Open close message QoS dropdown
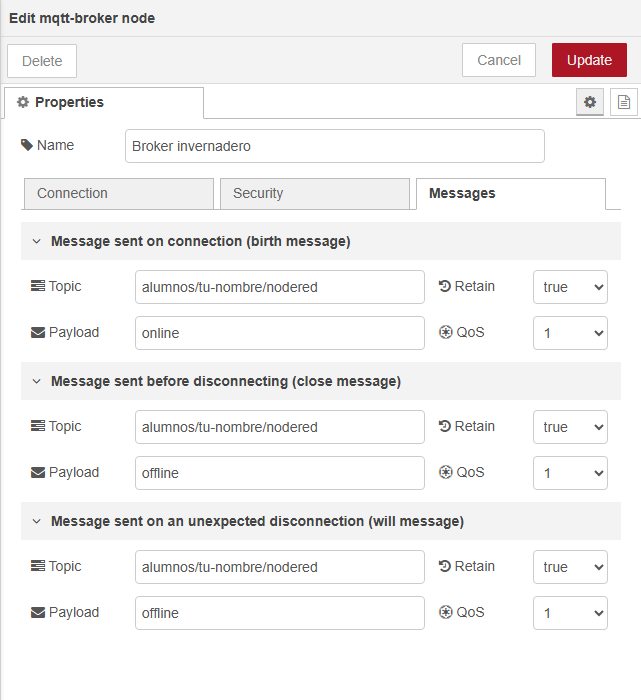Image resolution: width=641 pixels, height=700 pixels. point(570,473)
